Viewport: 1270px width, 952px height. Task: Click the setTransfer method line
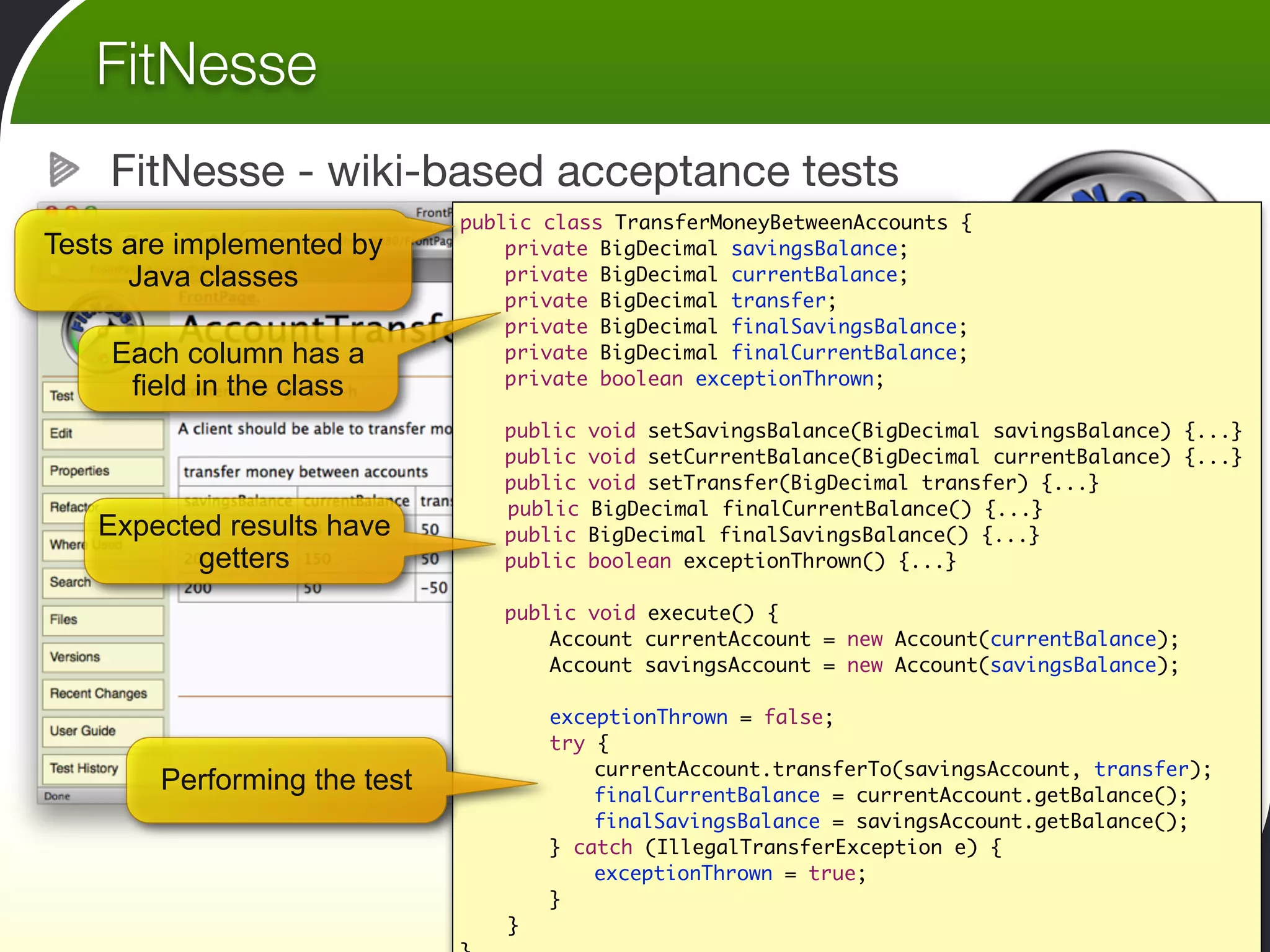point(801,483)
